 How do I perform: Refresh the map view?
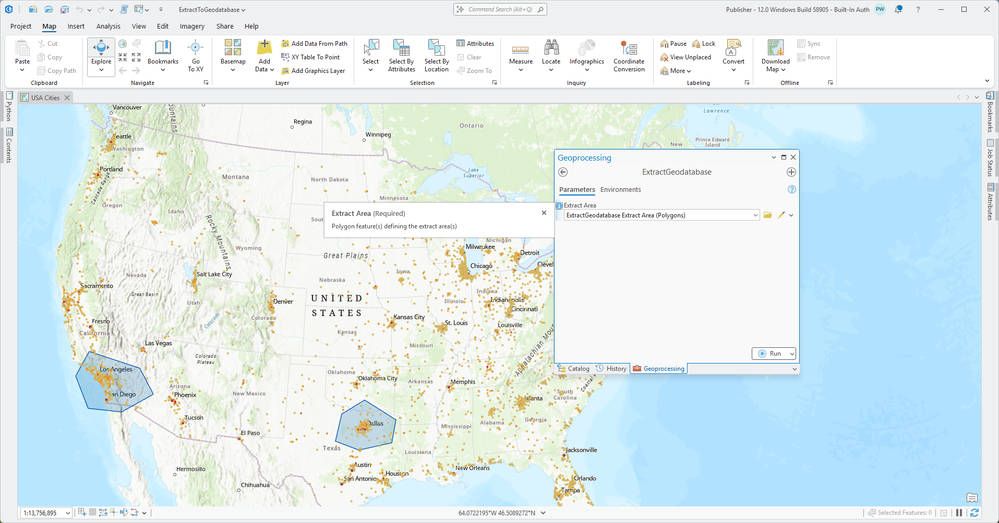974,513
